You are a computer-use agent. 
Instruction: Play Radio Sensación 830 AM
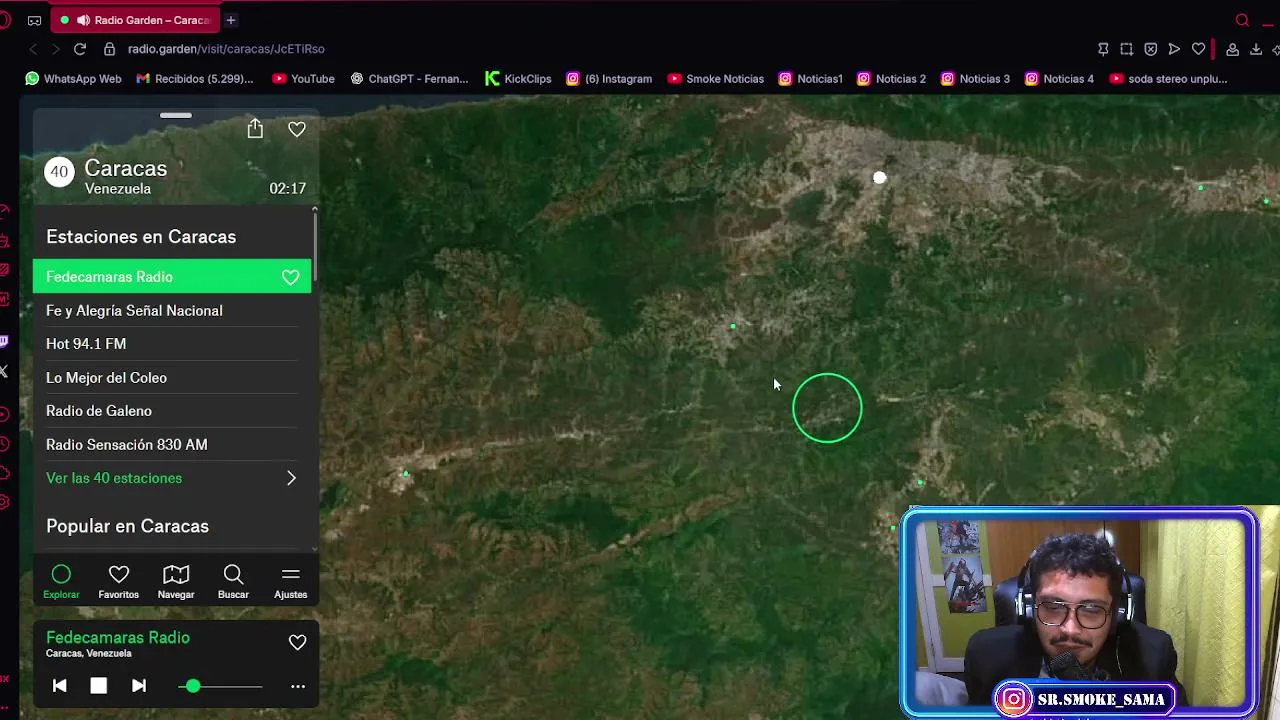click(172, 445)
